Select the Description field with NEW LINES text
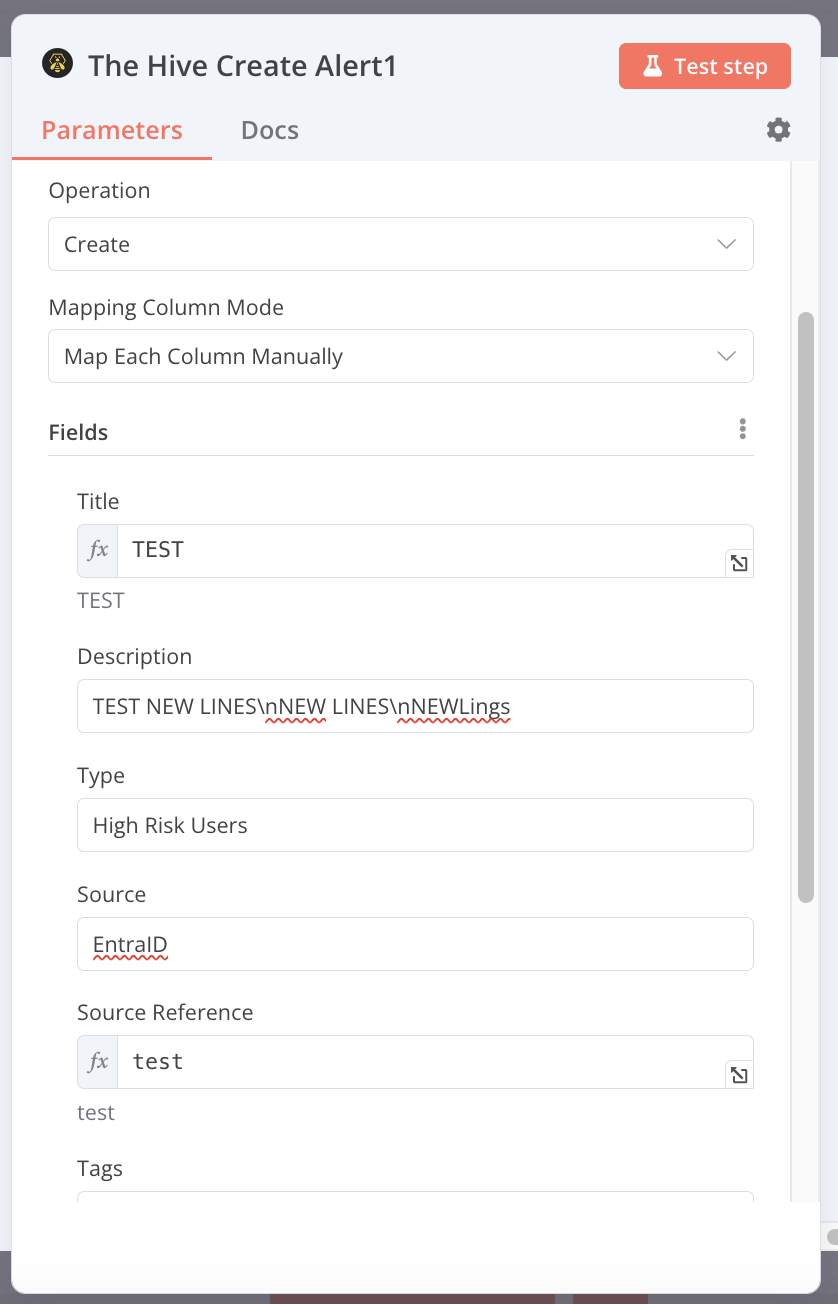 tap(415, 706)
